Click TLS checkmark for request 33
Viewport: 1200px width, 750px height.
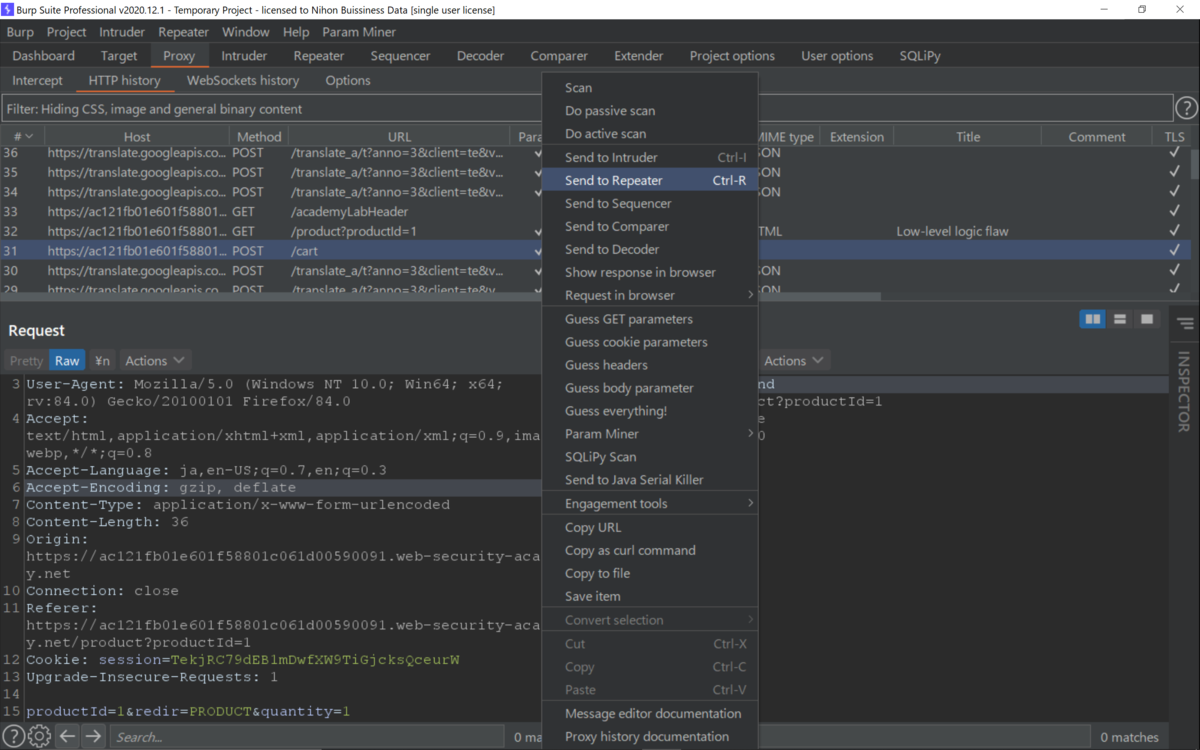pos(1174,212)
